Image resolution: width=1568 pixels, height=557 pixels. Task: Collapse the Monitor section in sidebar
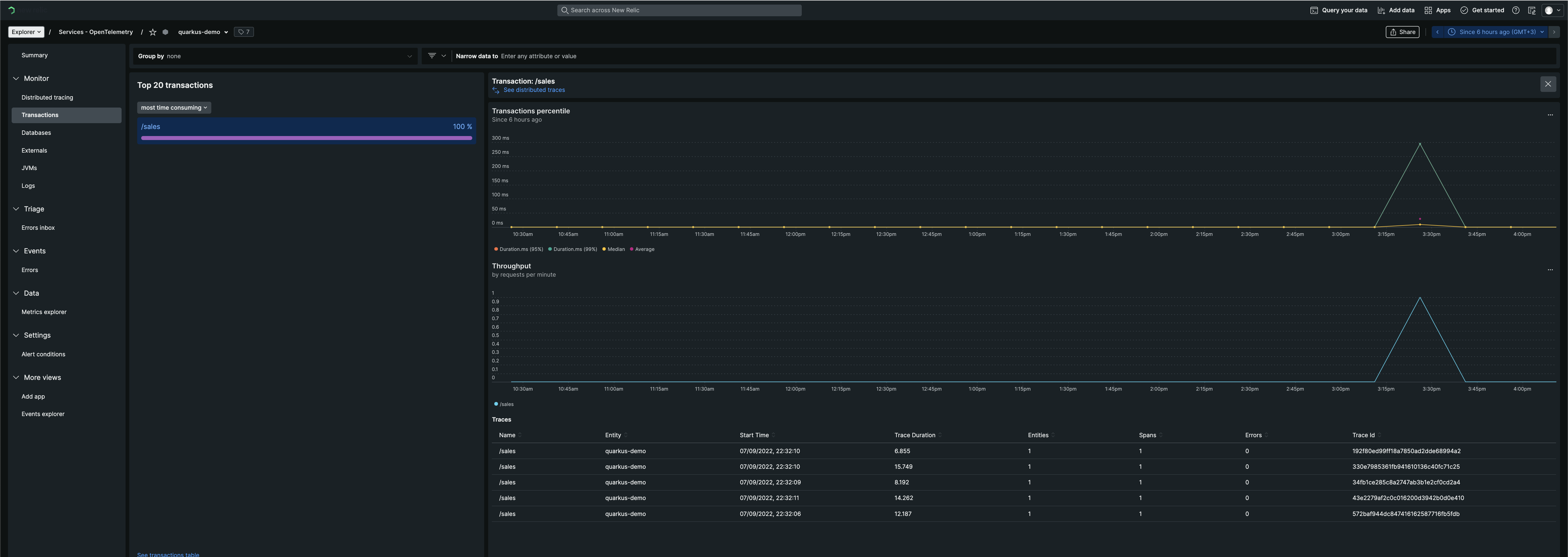click(x=16, y=78)
